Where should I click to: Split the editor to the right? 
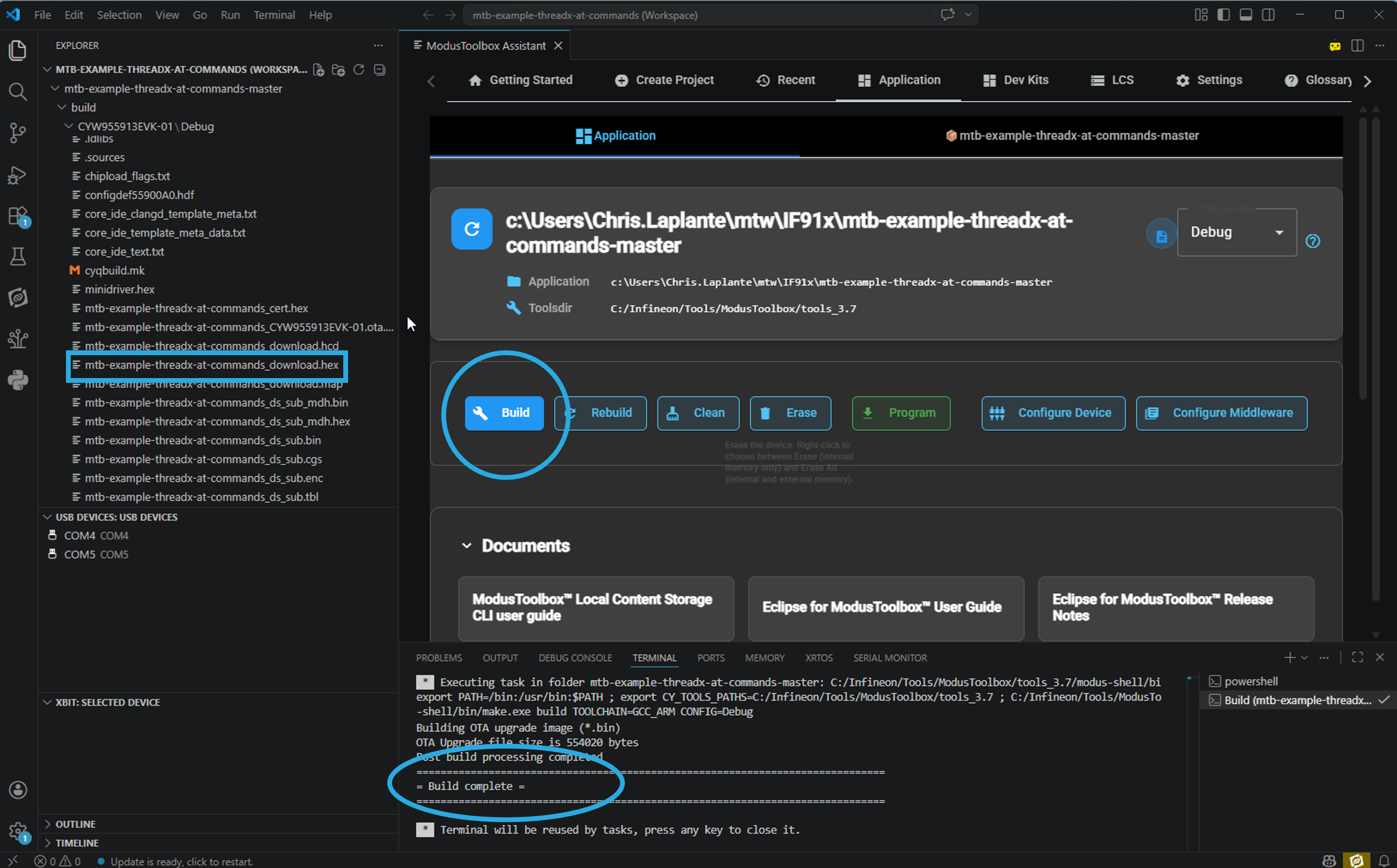[x=1357, y=45]
